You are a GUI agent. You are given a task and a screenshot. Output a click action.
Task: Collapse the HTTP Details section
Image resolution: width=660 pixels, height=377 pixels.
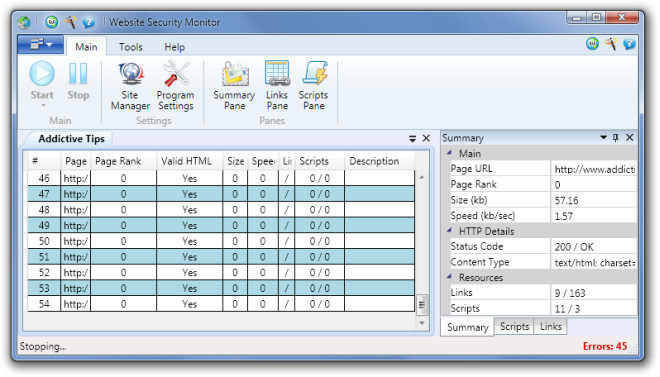[450, 231]
